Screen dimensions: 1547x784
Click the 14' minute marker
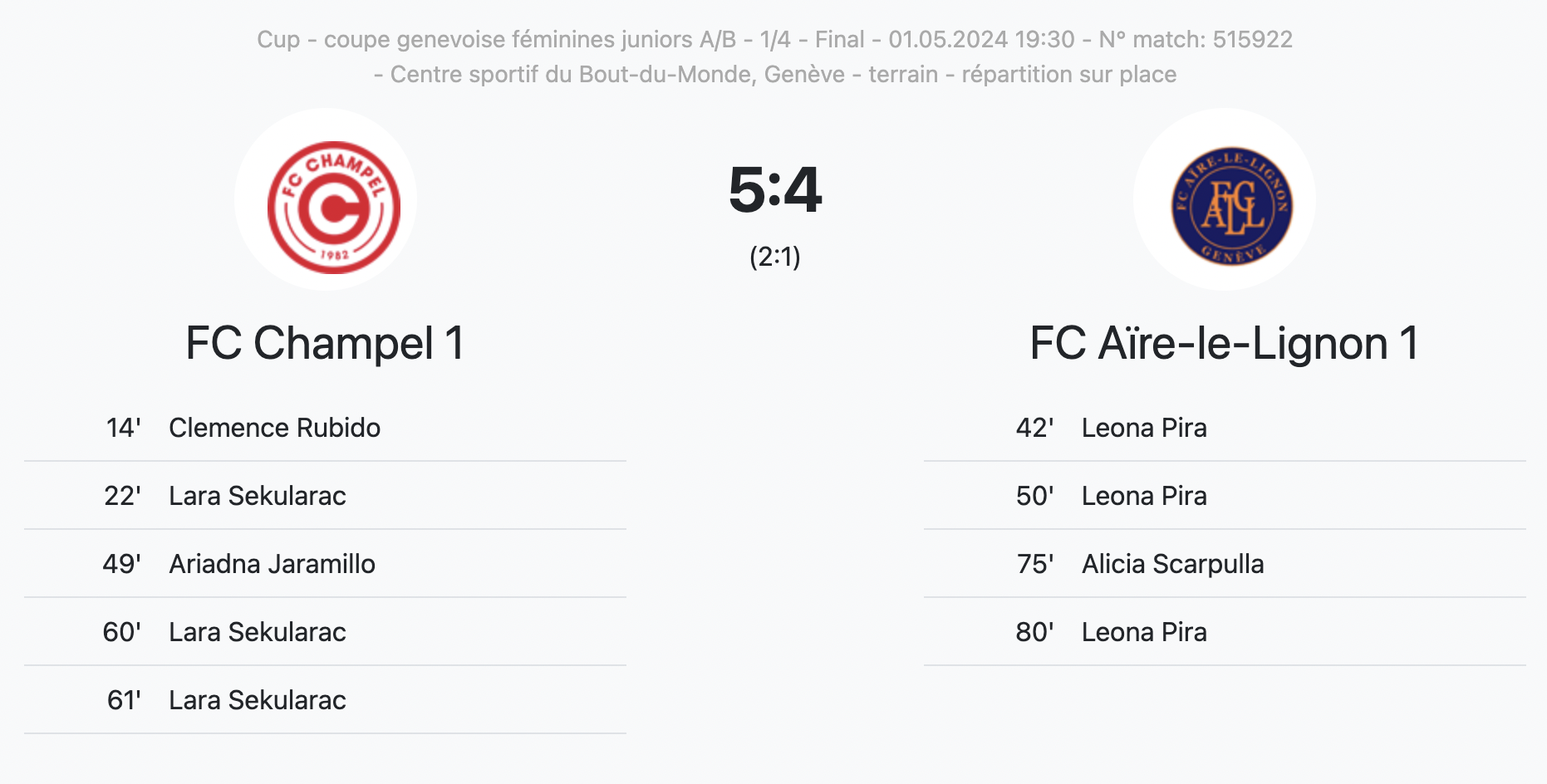click(x=123, y=428)
